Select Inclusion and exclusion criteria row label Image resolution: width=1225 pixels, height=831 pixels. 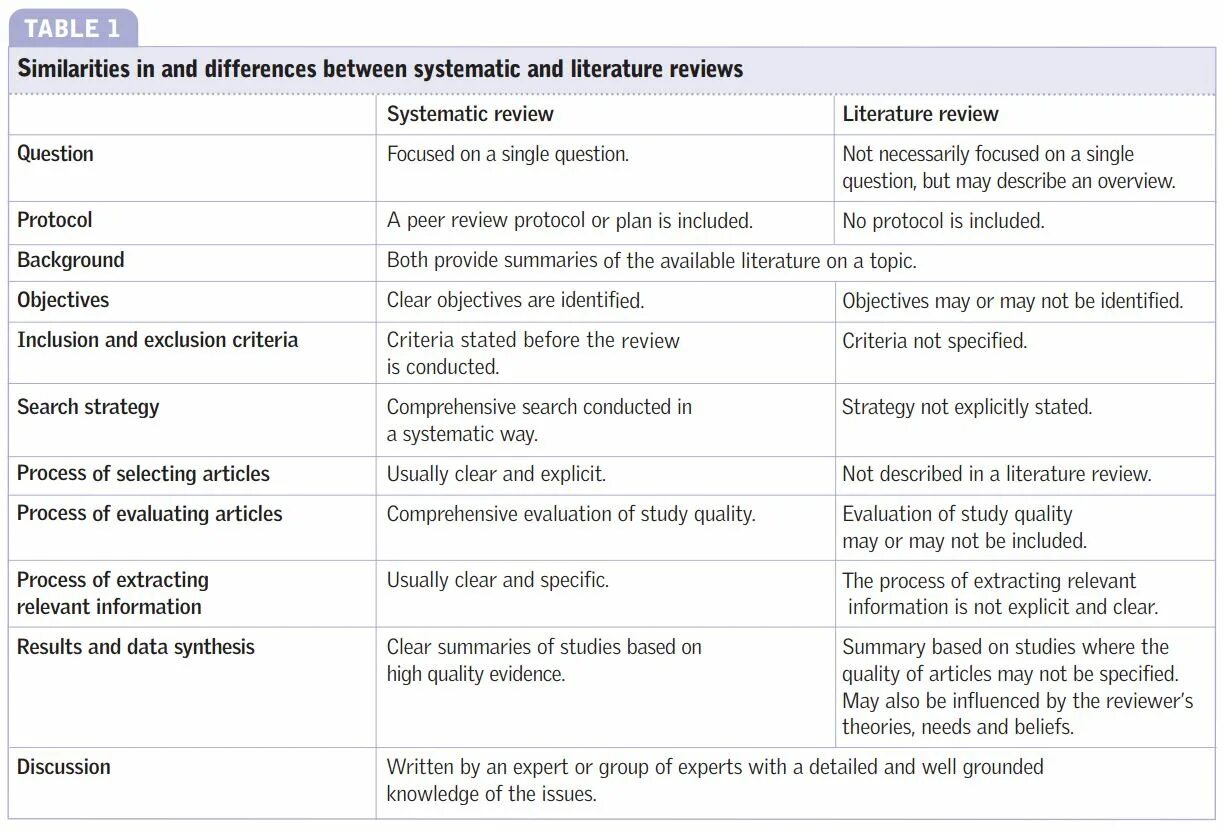[x=157, y=340]
